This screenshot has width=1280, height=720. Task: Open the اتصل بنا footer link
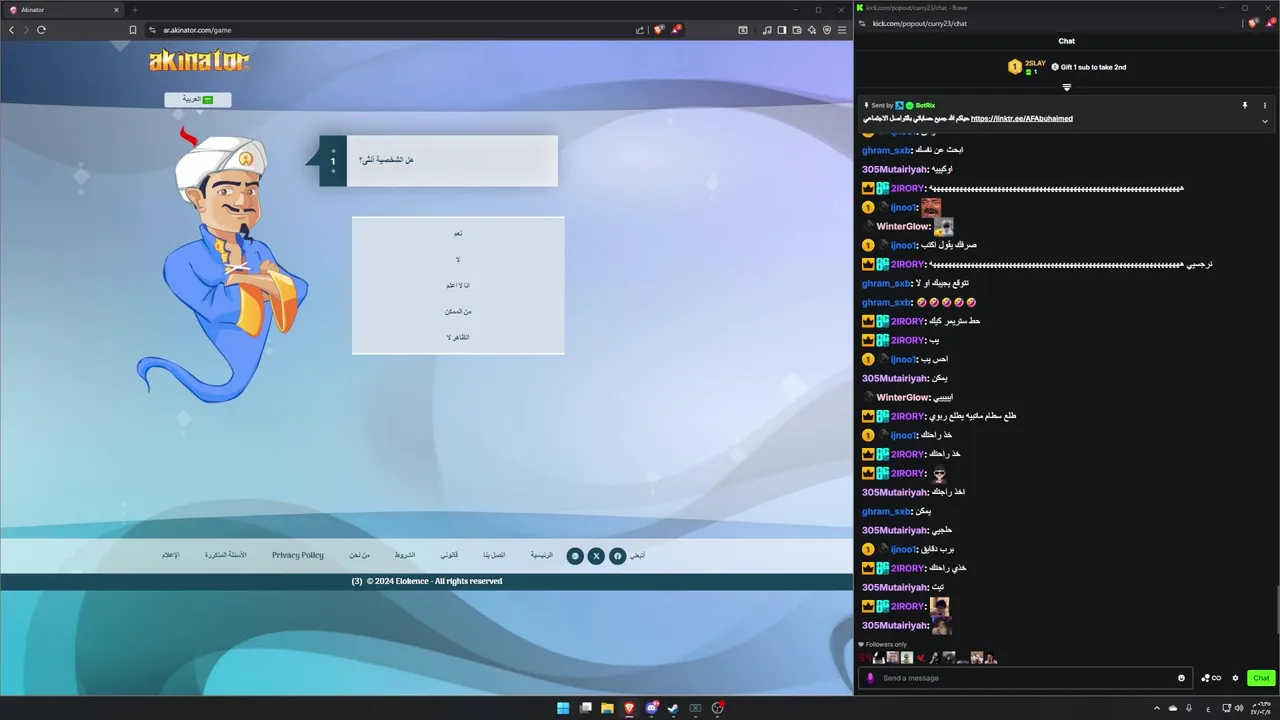tap(494, 555)
